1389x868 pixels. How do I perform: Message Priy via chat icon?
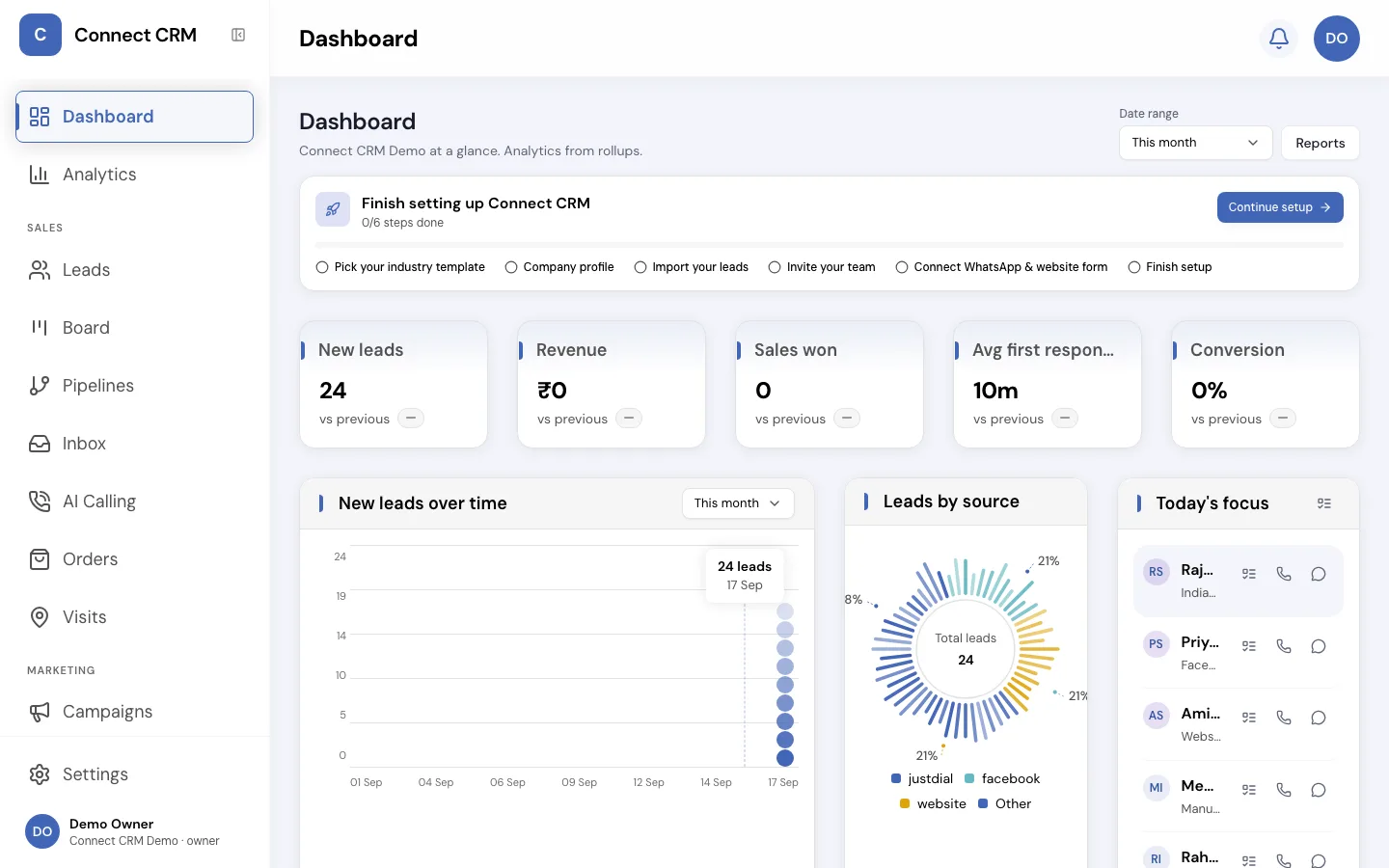[1319, 646]
